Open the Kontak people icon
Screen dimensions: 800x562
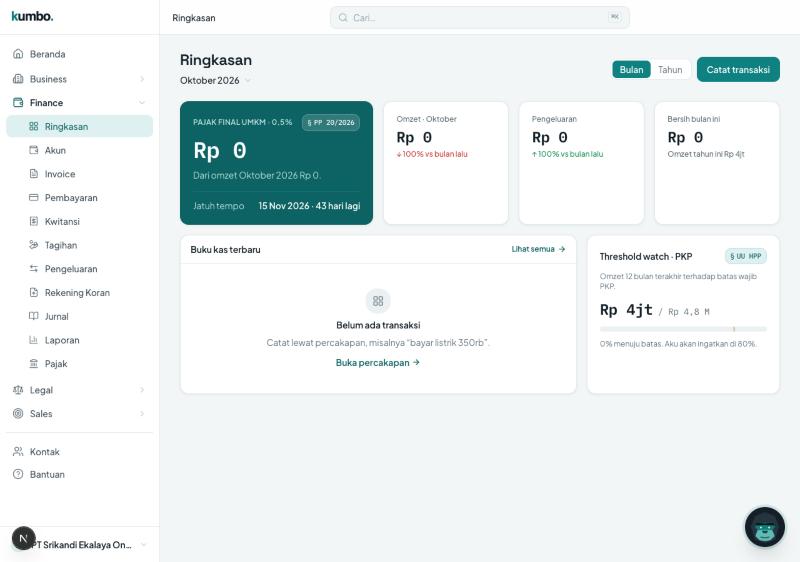click(x=18, y=451)
